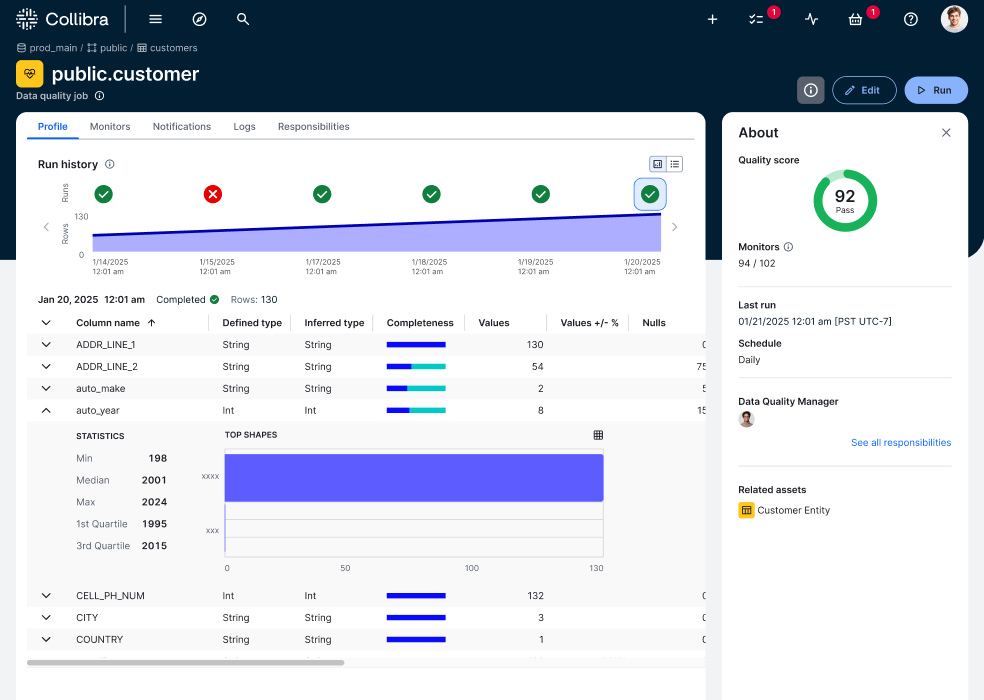Viewport: 984px width, 700px height.
Task: Open the activity pulse icon
Action: pos(811,19)
